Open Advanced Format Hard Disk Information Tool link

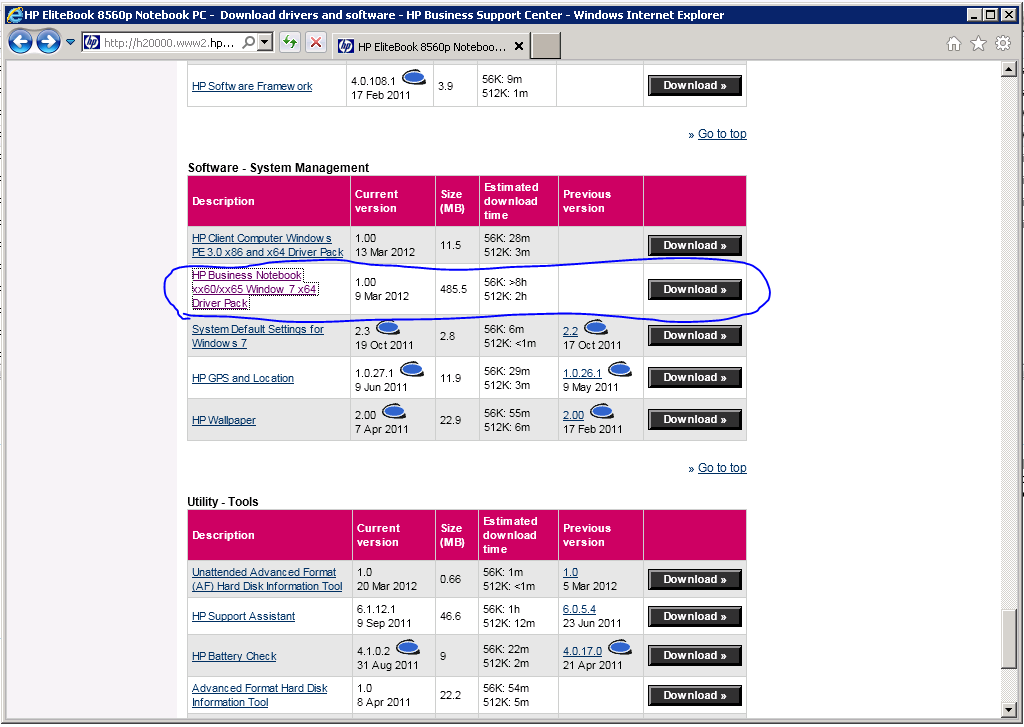click(x=259, y=696)
